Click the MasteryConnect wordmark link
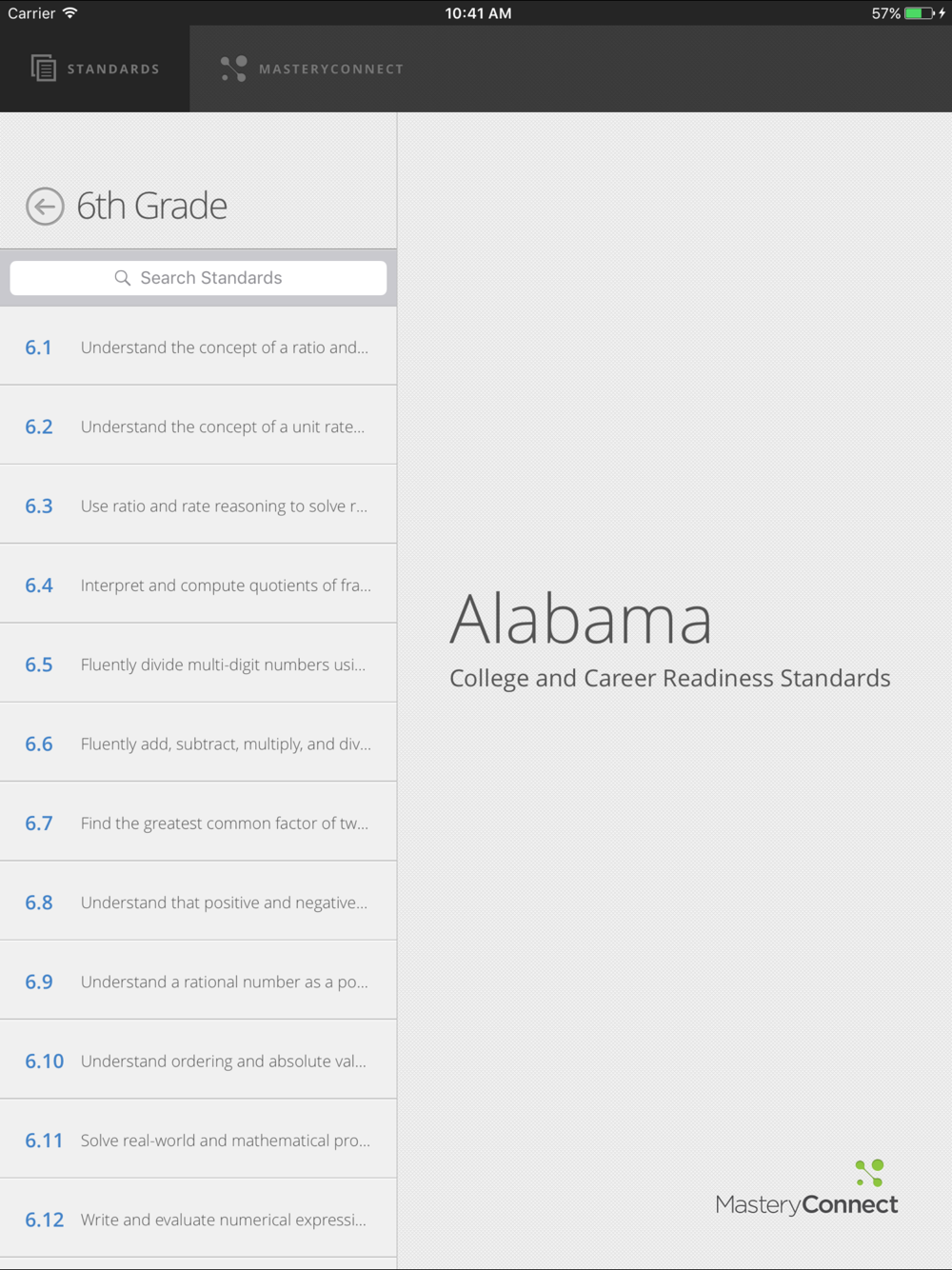This screenshot has width=952, height=1270. click(806, 1205)
